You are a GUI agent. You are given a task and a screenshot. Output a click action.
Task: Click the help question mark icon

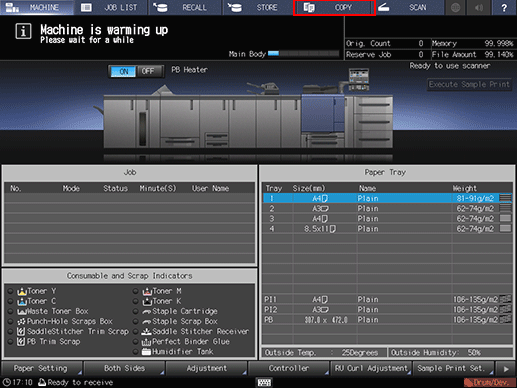(x=504, y=7)
